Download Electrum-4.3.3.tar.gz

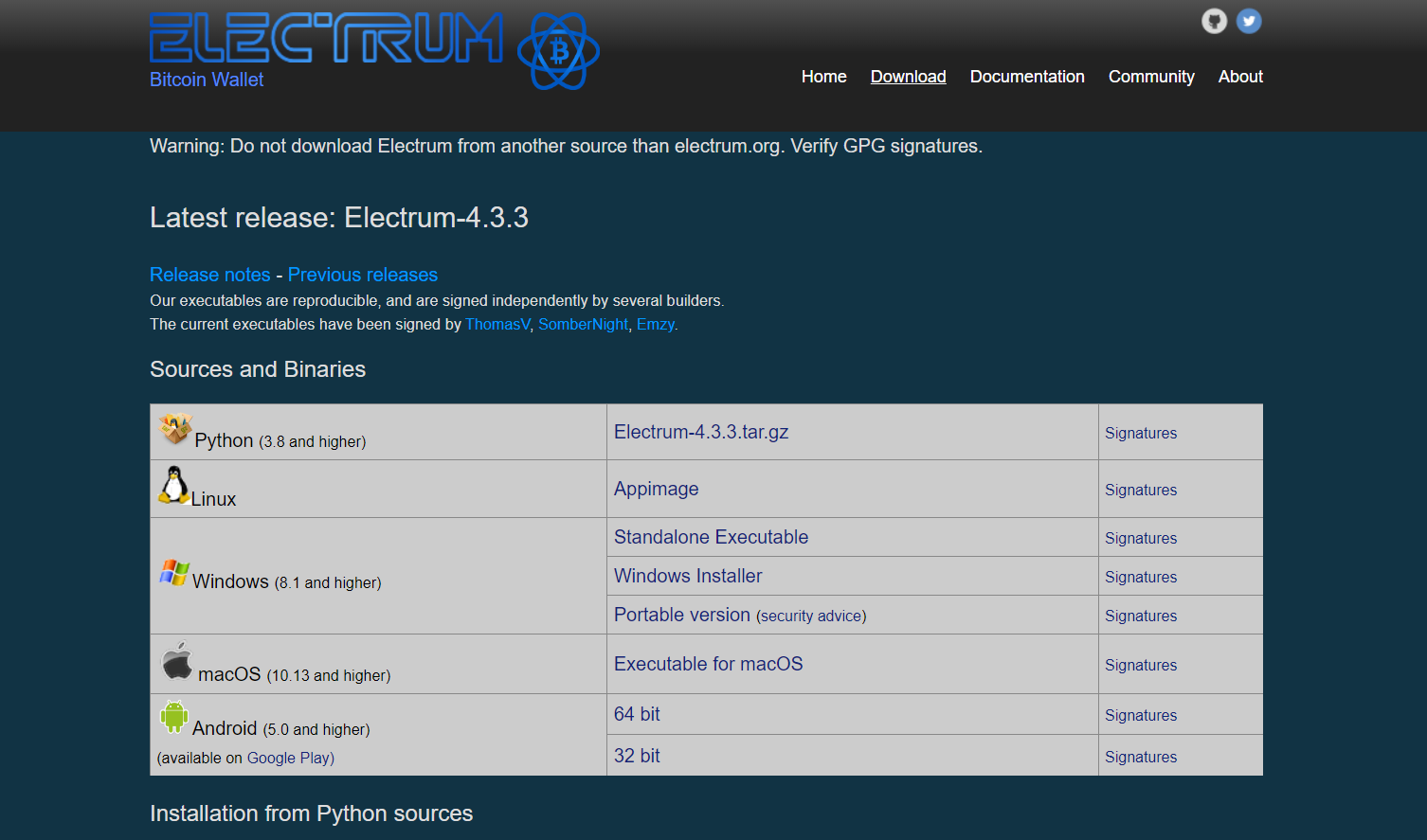tap(701, 432)
